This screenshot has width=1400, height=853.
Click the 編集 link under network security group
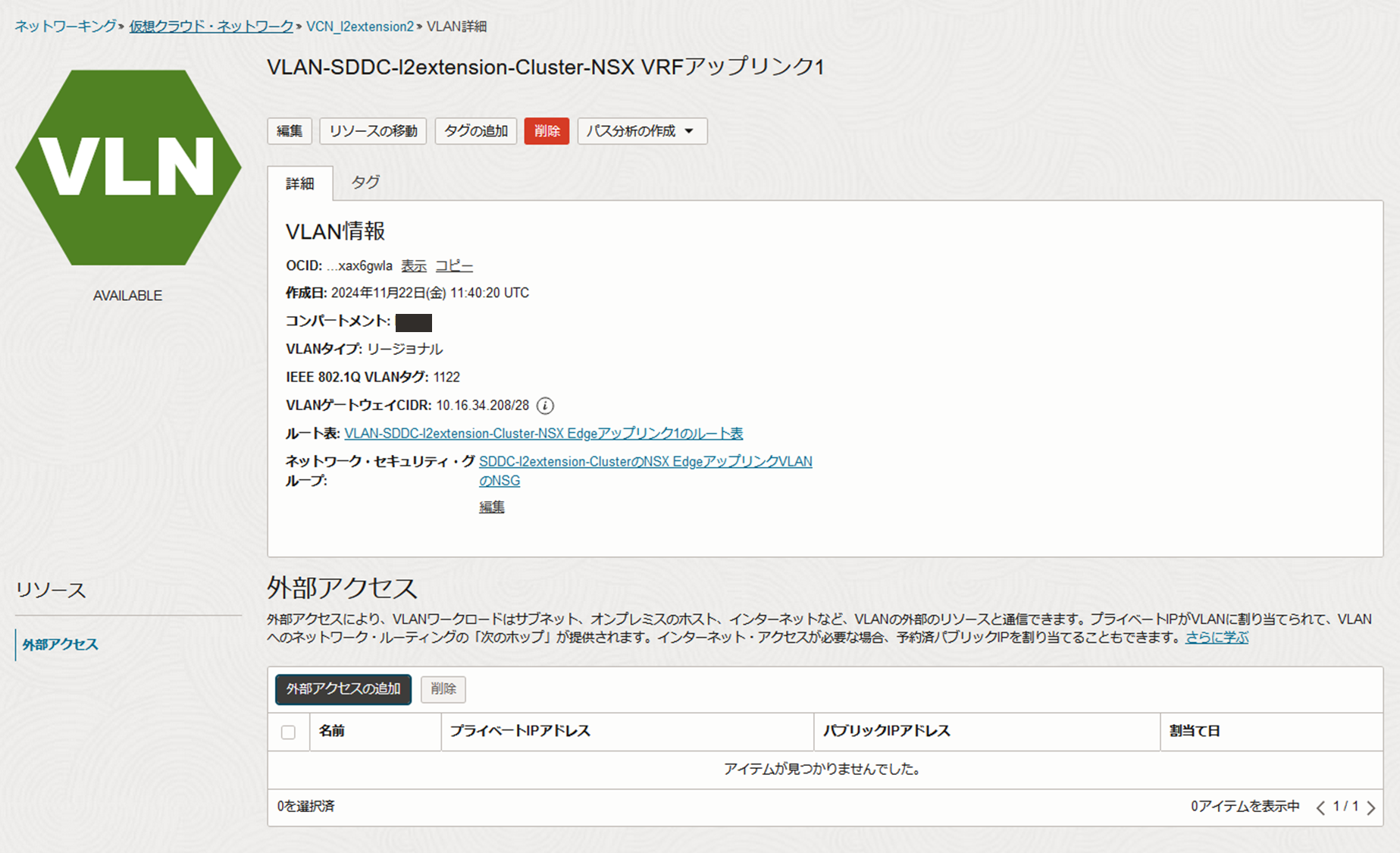[x=492, y=507]
